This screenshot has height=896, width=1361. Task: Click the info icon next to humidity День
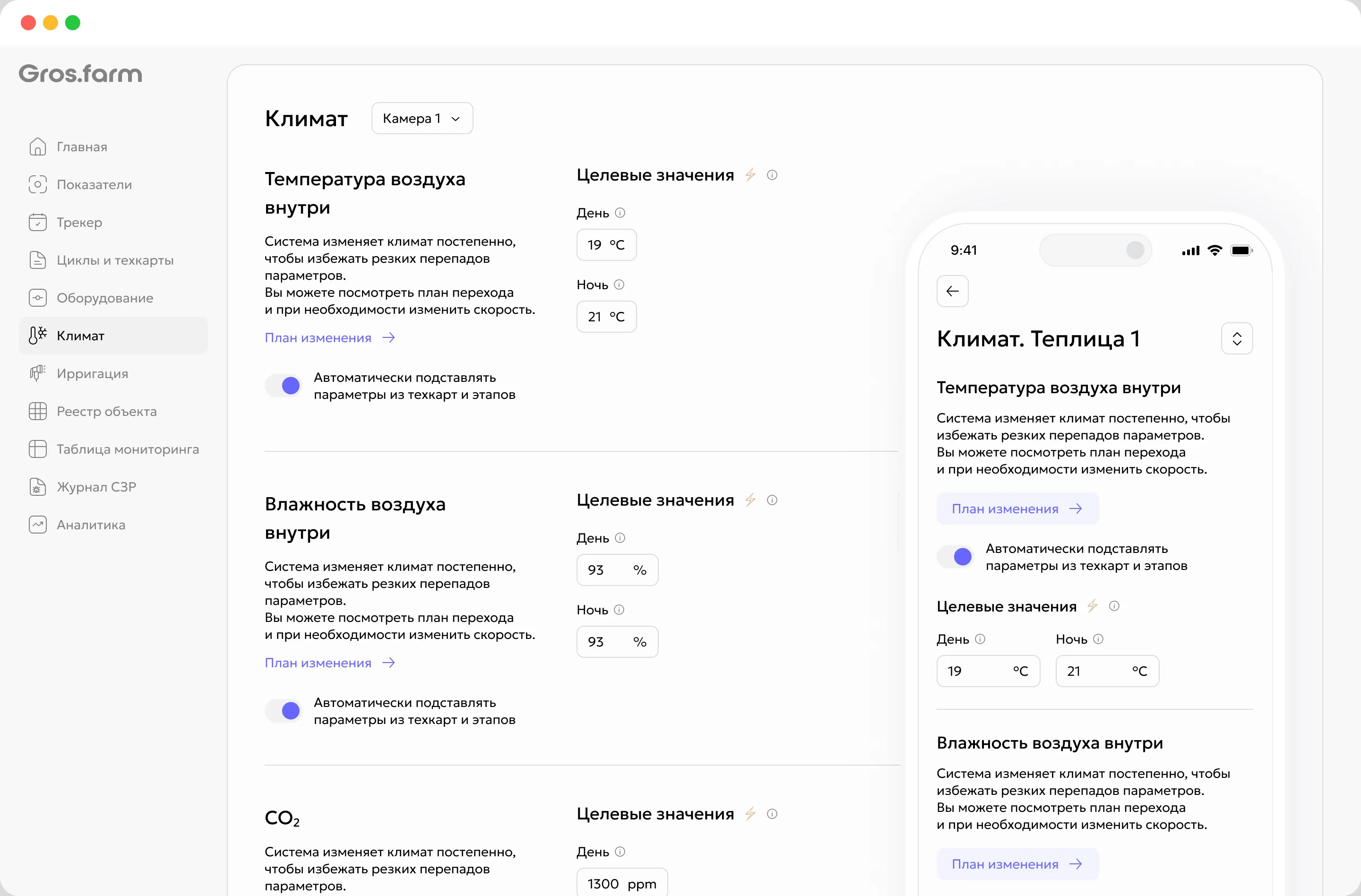[620, 538]
